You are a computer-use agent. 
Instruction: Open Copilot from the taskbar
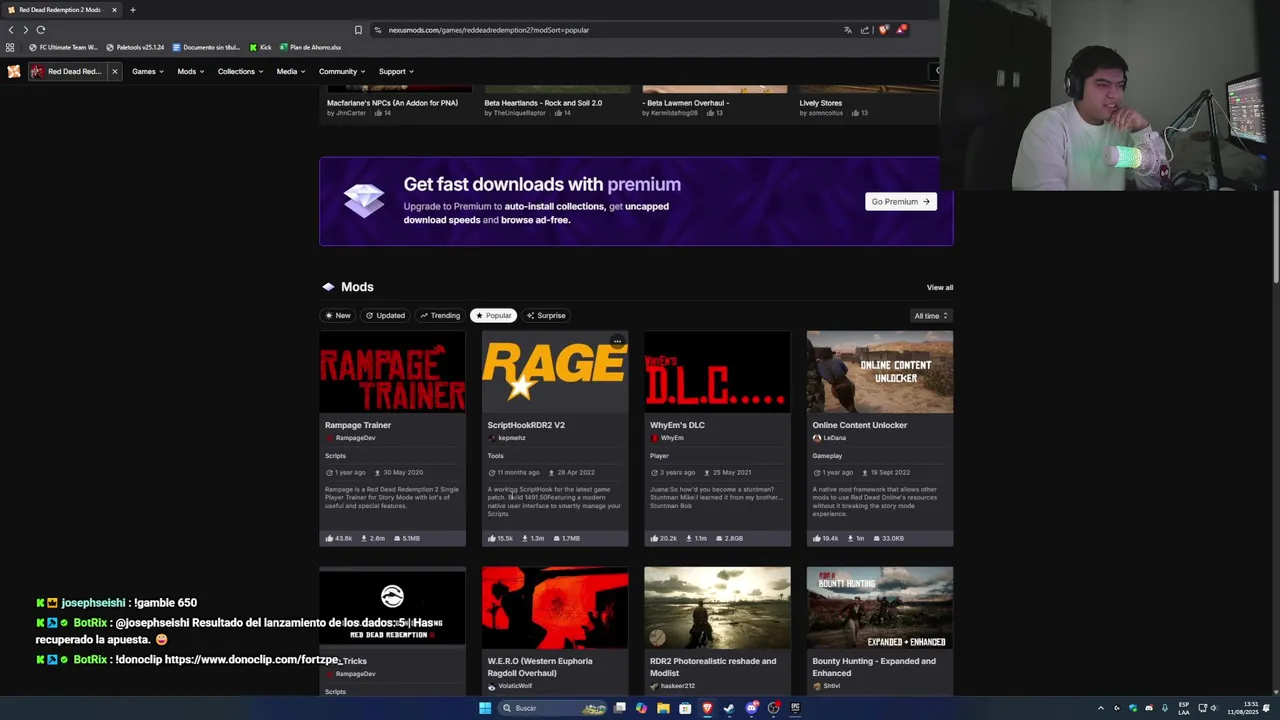(x=641, y=708)
